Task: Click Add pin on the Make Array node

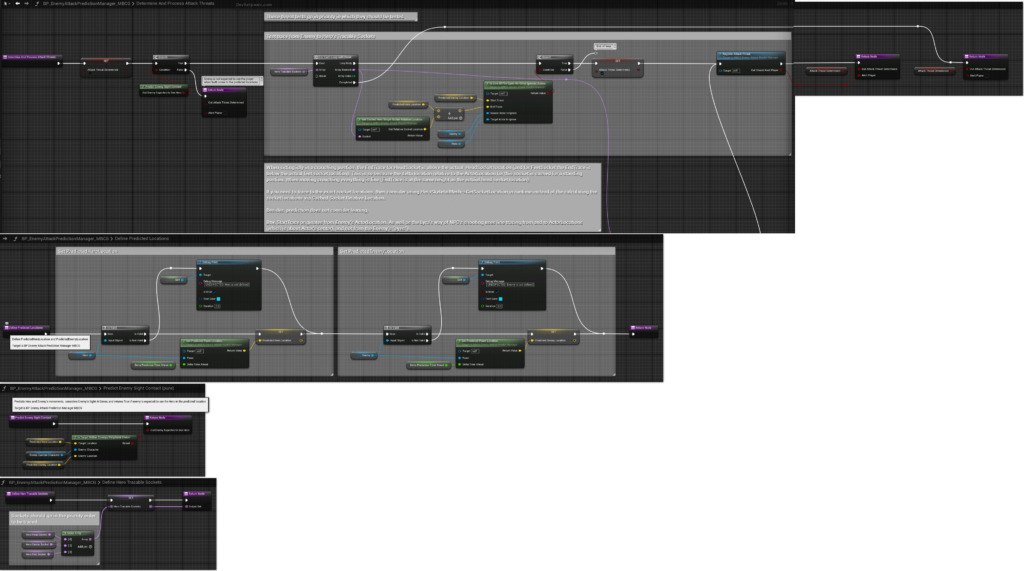Action: [x=87, y=548]
